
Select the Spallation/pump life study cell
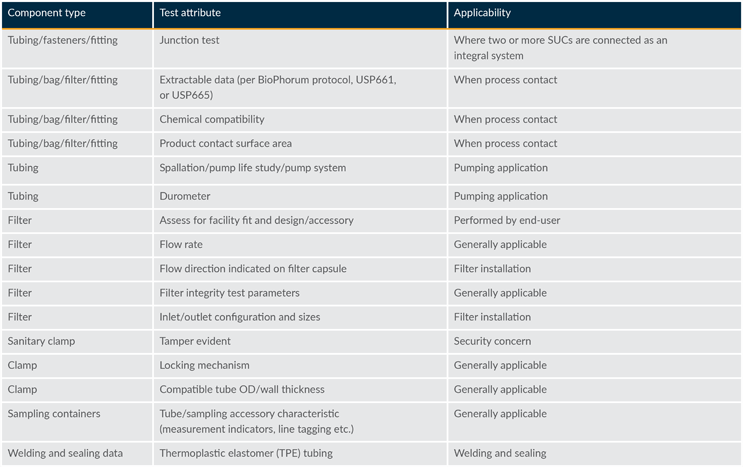(x=252, y=168)
